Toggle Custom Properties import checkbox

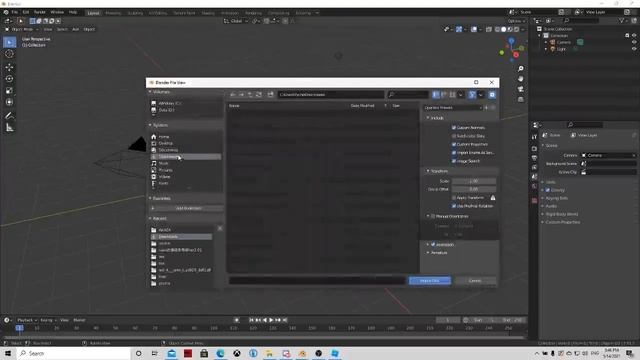pos(453,144)
